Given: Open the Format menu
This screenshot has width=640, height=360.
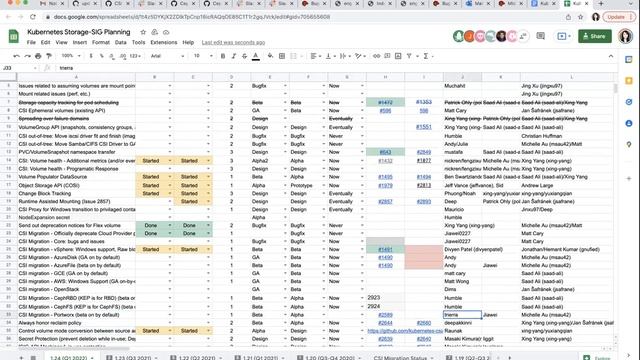Looking at the screenshot, I should [101, 42].
